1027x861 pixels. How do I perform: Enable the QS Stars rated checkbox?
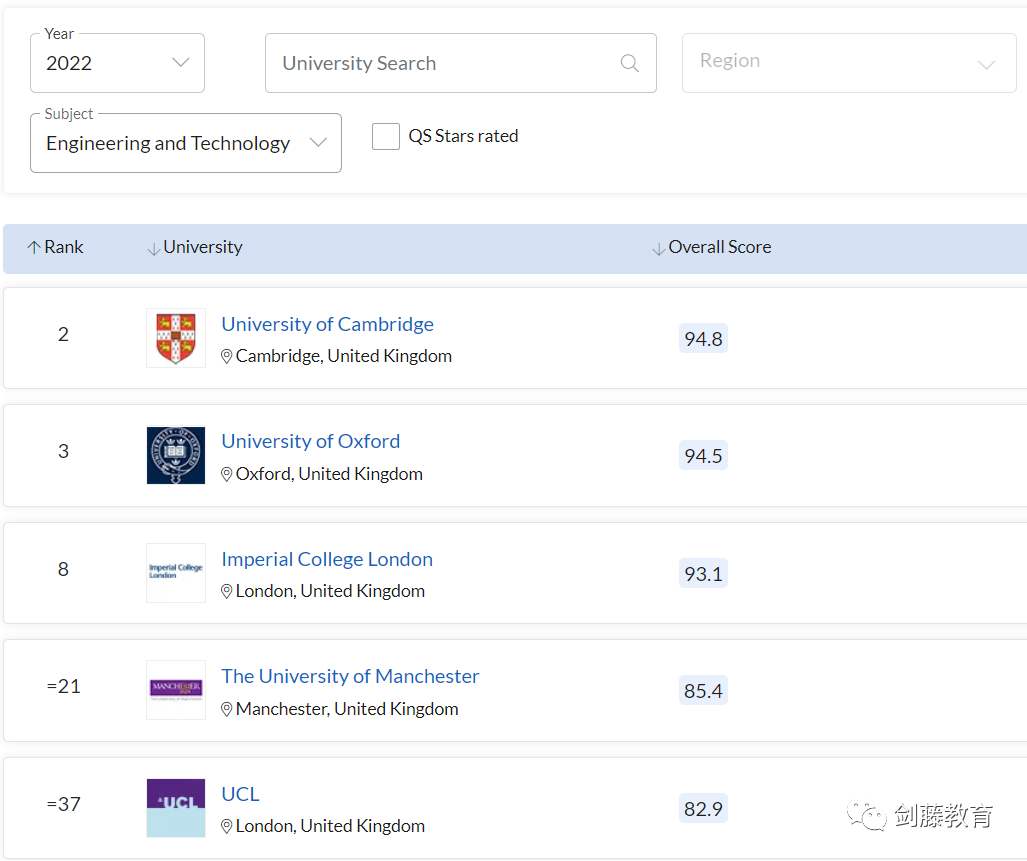tap(386, 136)
